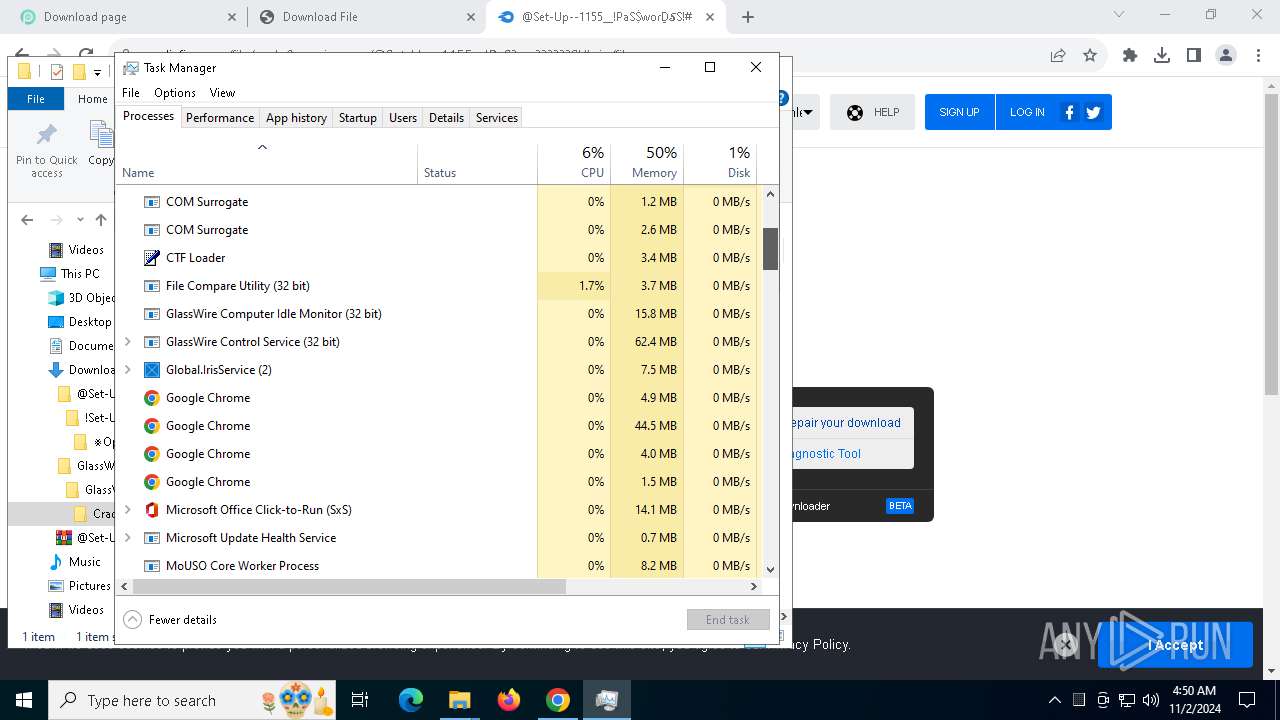Toggle Chrome side panel icon
Image resolution: width=1280 pixels, height=720 pixels.
(x=1194, y=56)
